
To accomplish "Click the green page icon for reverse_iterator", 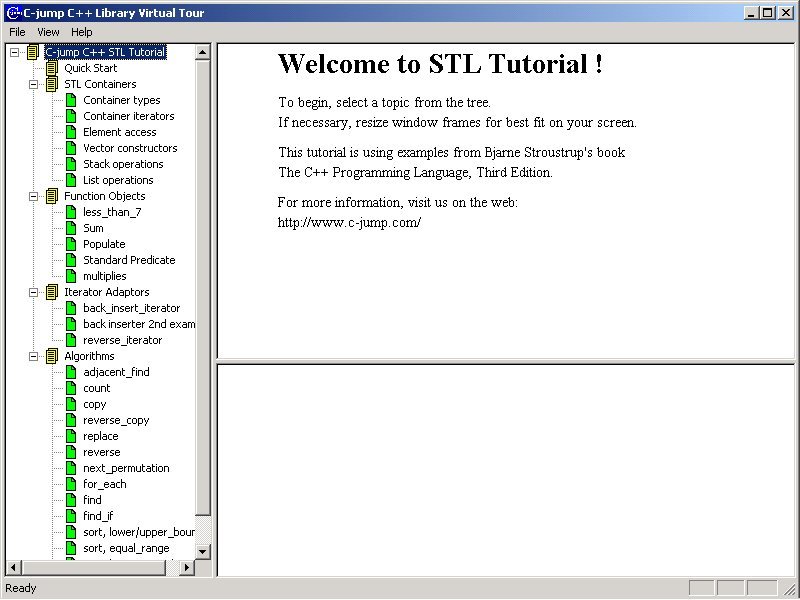I will coord(71,340).
